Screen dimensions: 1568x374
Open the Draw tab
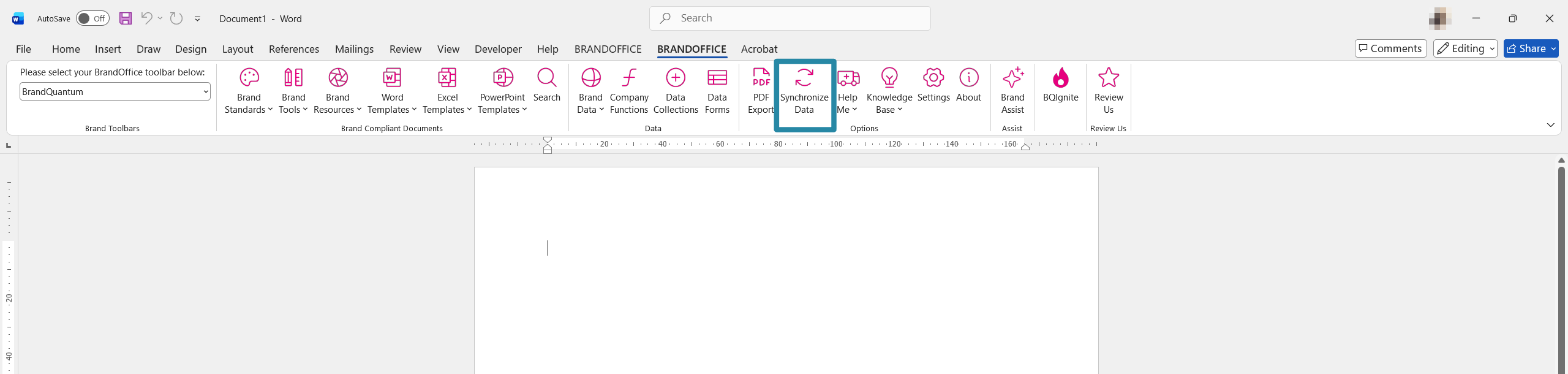(148, 49)
